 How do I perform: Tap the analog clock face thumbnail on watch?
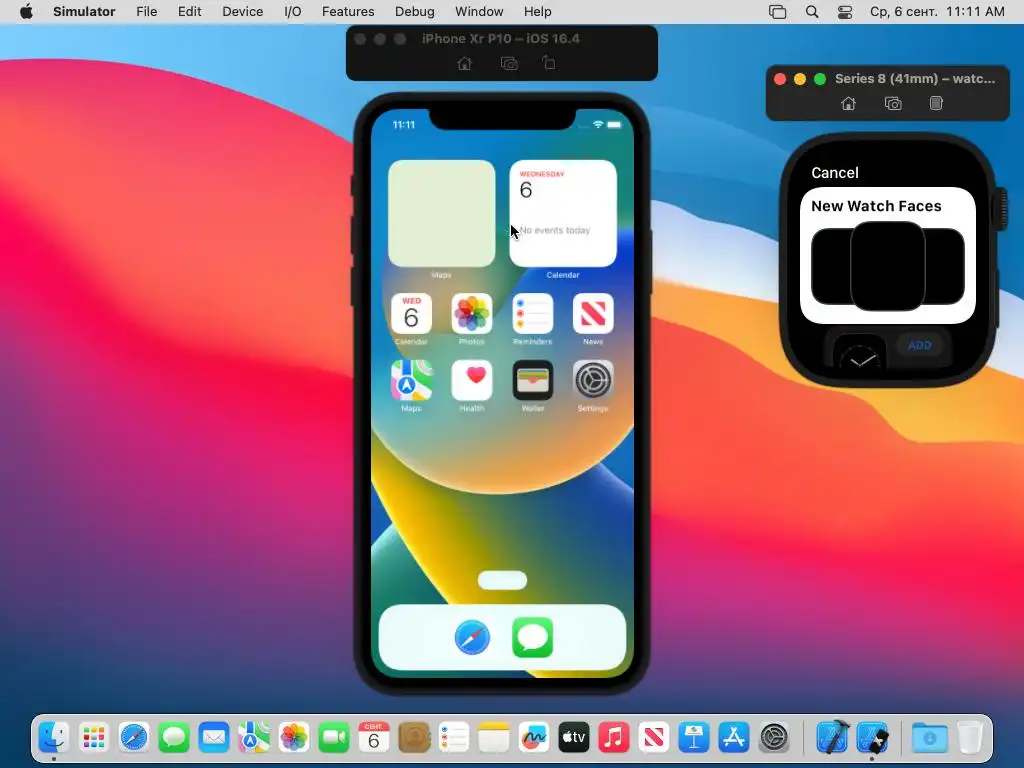[859, 352]
